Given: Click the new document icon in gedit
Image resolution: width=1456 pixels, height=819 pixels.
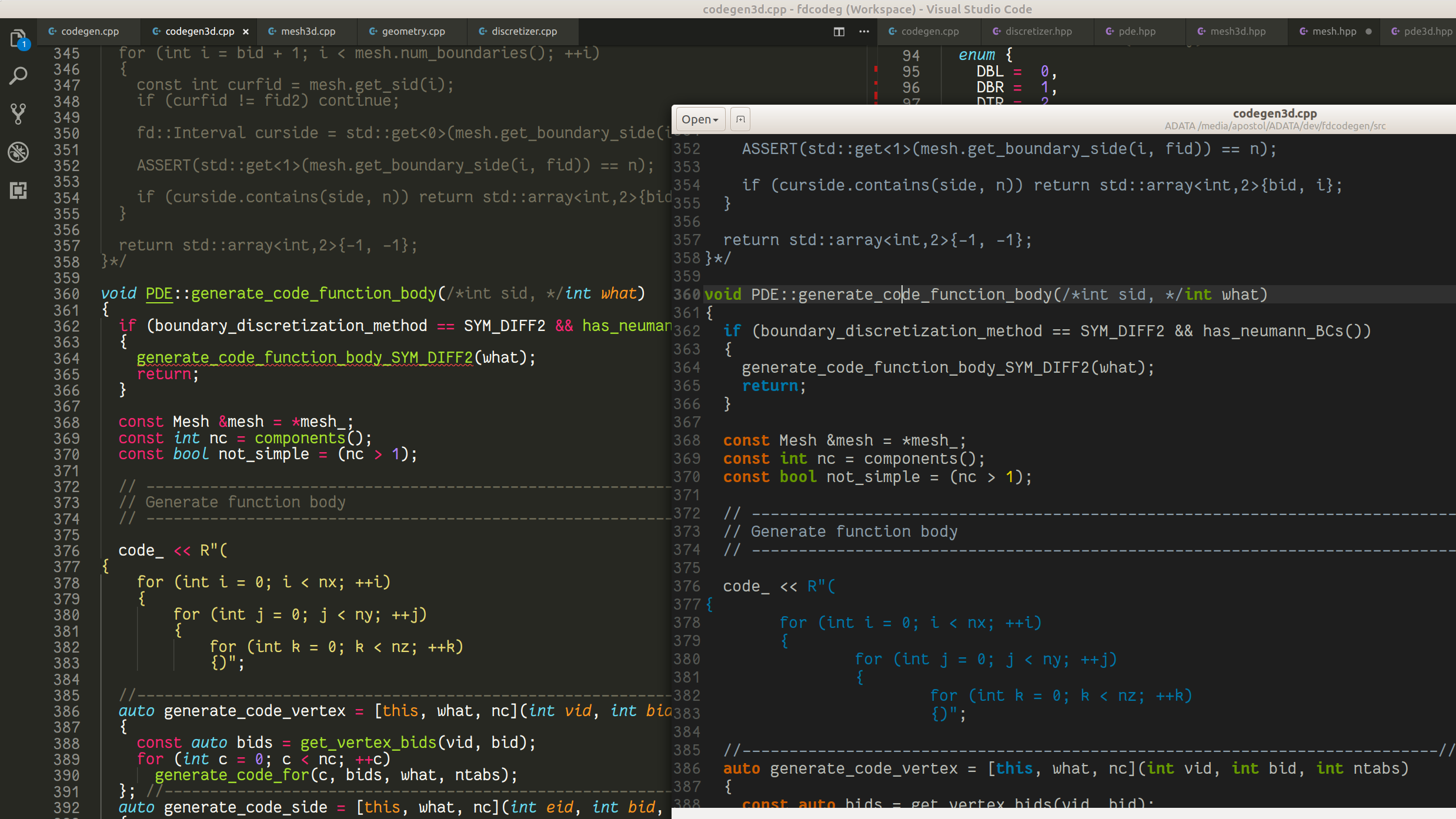Looking at the screenshot, I should click(740, 119).
